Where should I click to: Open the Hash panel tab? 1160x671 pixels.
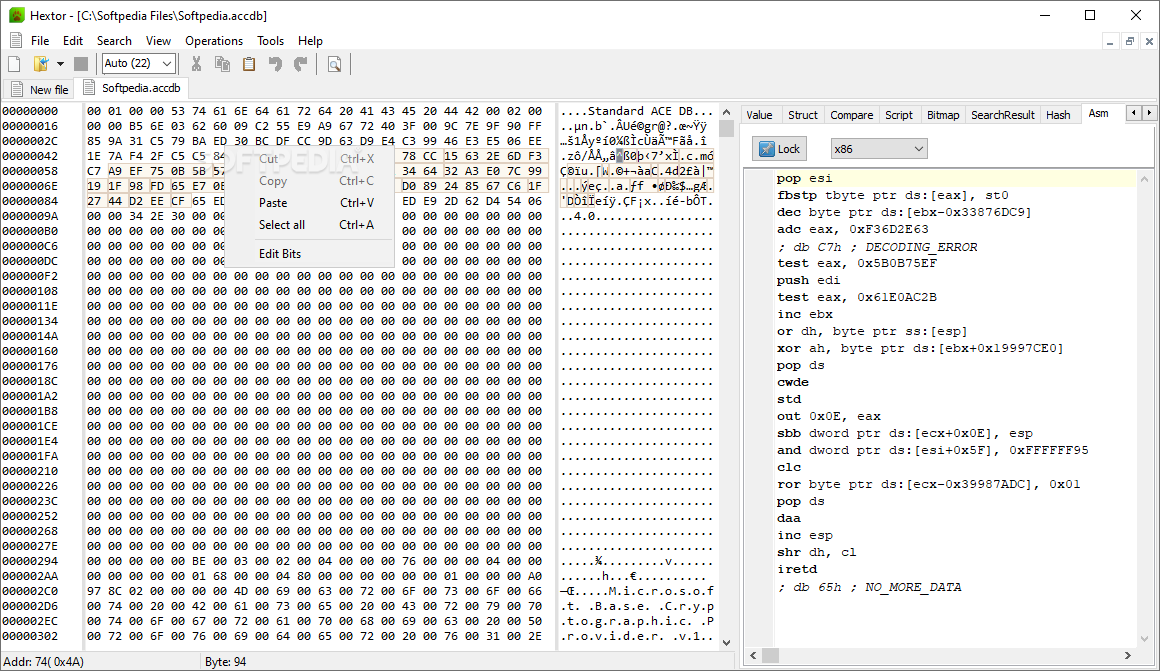1058,115
